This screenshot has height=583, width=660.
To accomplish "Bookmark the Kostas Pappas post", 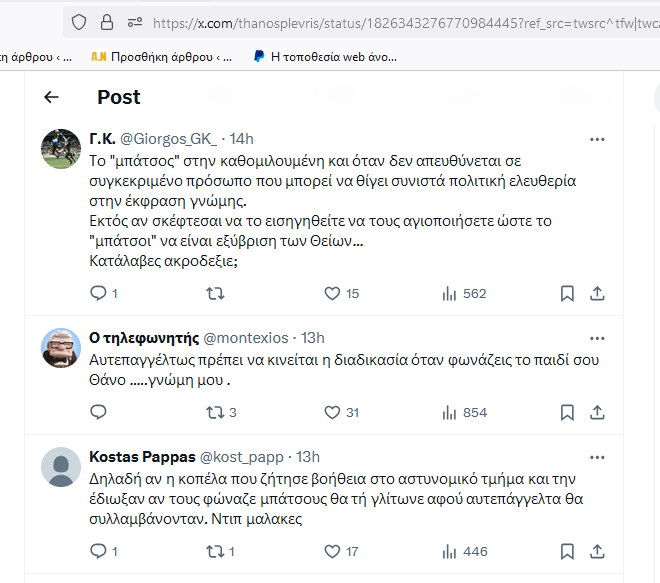I will pos(567,551).
